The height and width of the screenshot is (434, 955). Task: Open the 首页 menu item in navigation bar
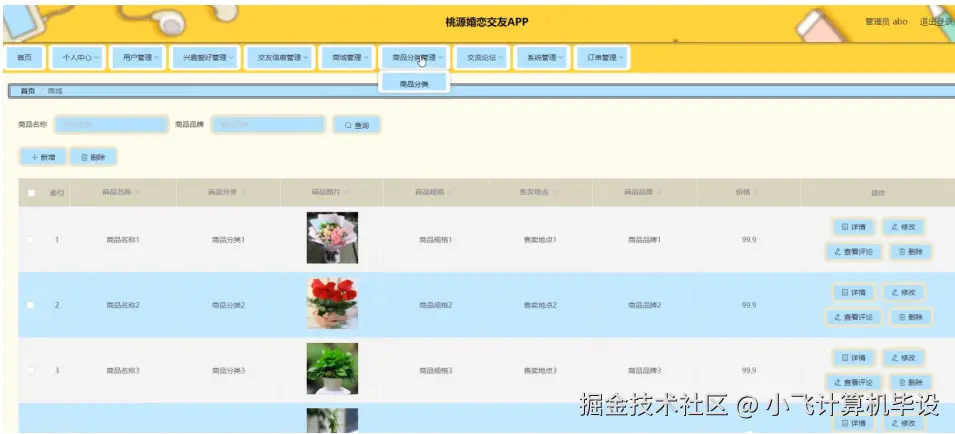point(24,58)
